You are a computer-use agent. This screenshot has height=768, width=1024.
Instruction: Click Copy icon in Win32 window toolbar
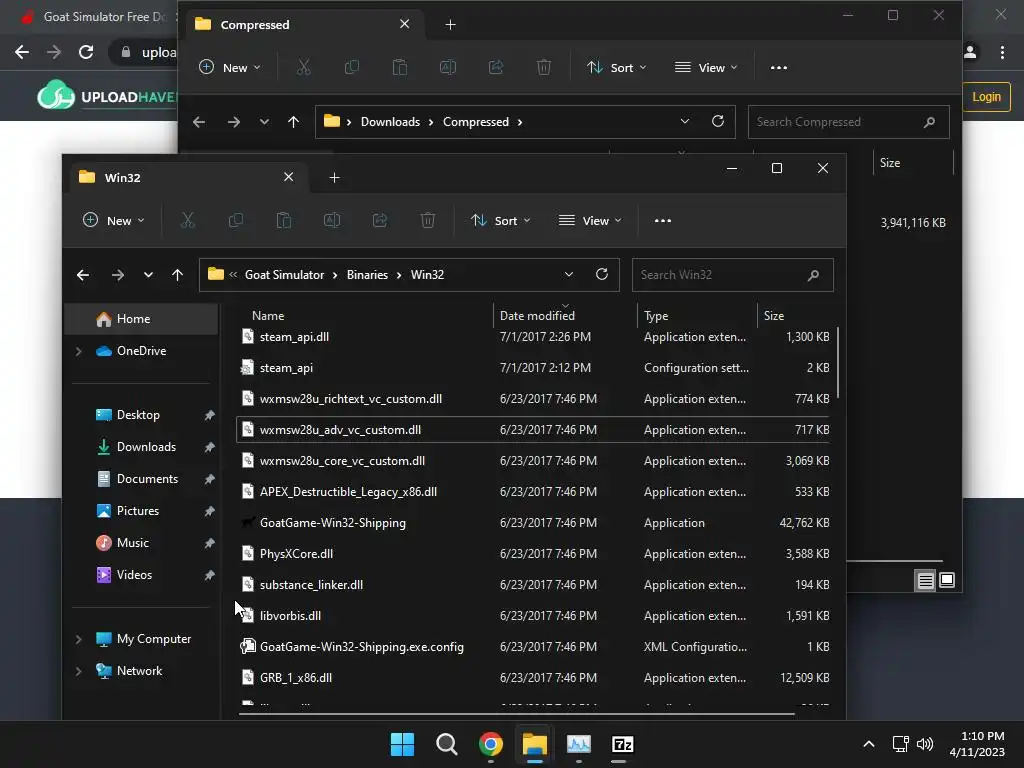(236, 221)
